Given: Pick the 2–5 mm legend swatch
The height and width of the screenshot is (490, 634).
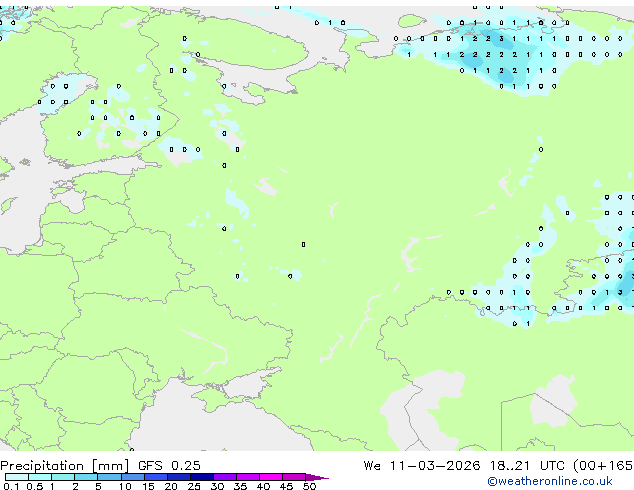Looking at the screenshot, I should point(86,477).
